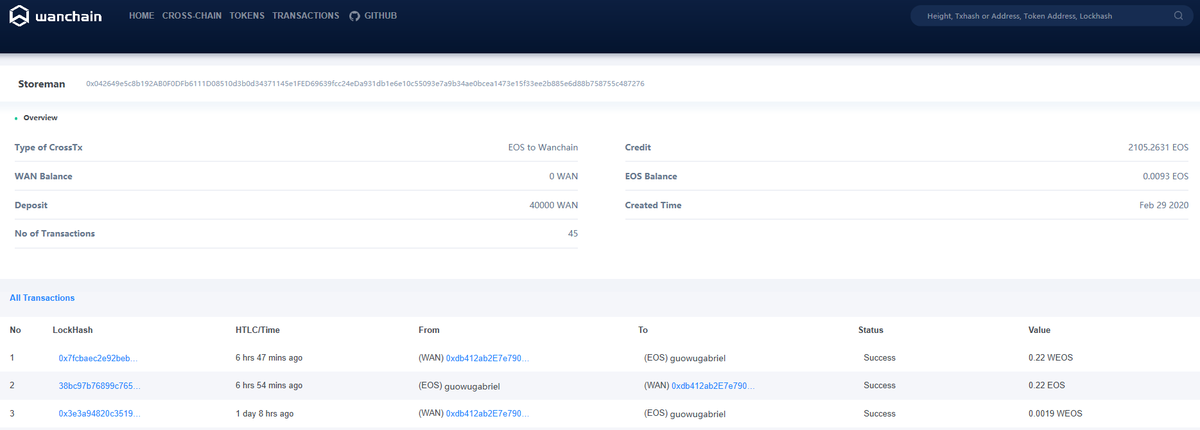Open row 3 From WAN address link
The height and width of the screenshot is (430, 1200).
(488, 414)
